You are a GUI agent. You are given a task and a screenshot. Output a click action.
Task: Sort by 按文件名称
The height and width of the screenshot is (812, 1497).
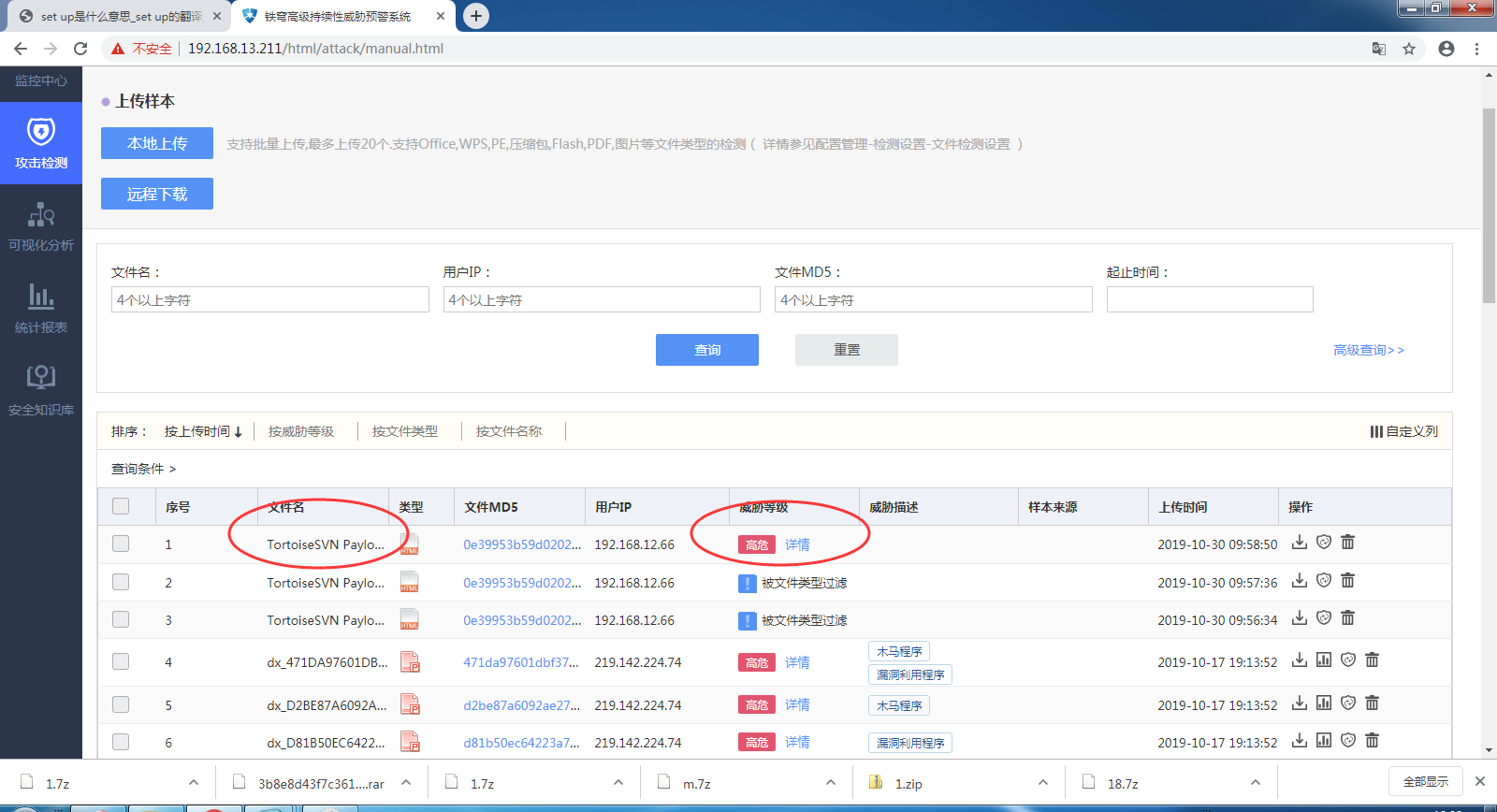pyautogui.click(x=509, y=431)
